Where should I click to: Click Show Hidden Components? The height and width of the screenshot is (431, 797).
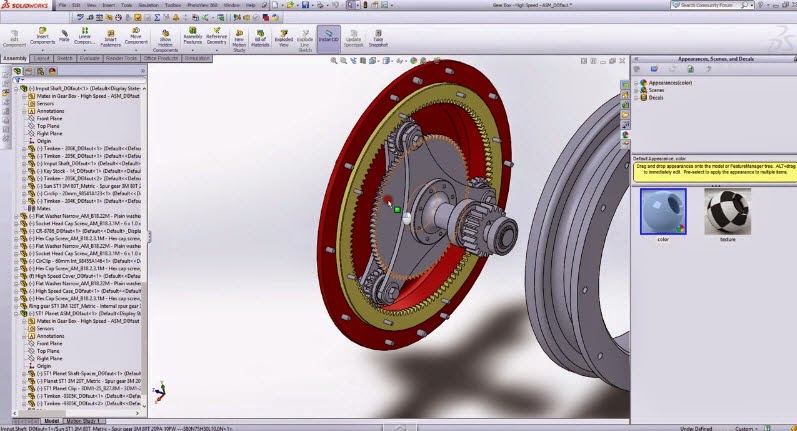click(x=165, y=42)
